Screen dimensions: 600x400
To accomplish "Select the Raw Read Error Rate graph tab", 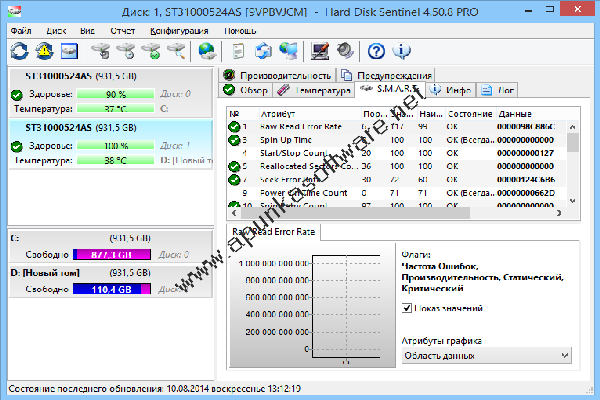I will click(x=274, y=232).
